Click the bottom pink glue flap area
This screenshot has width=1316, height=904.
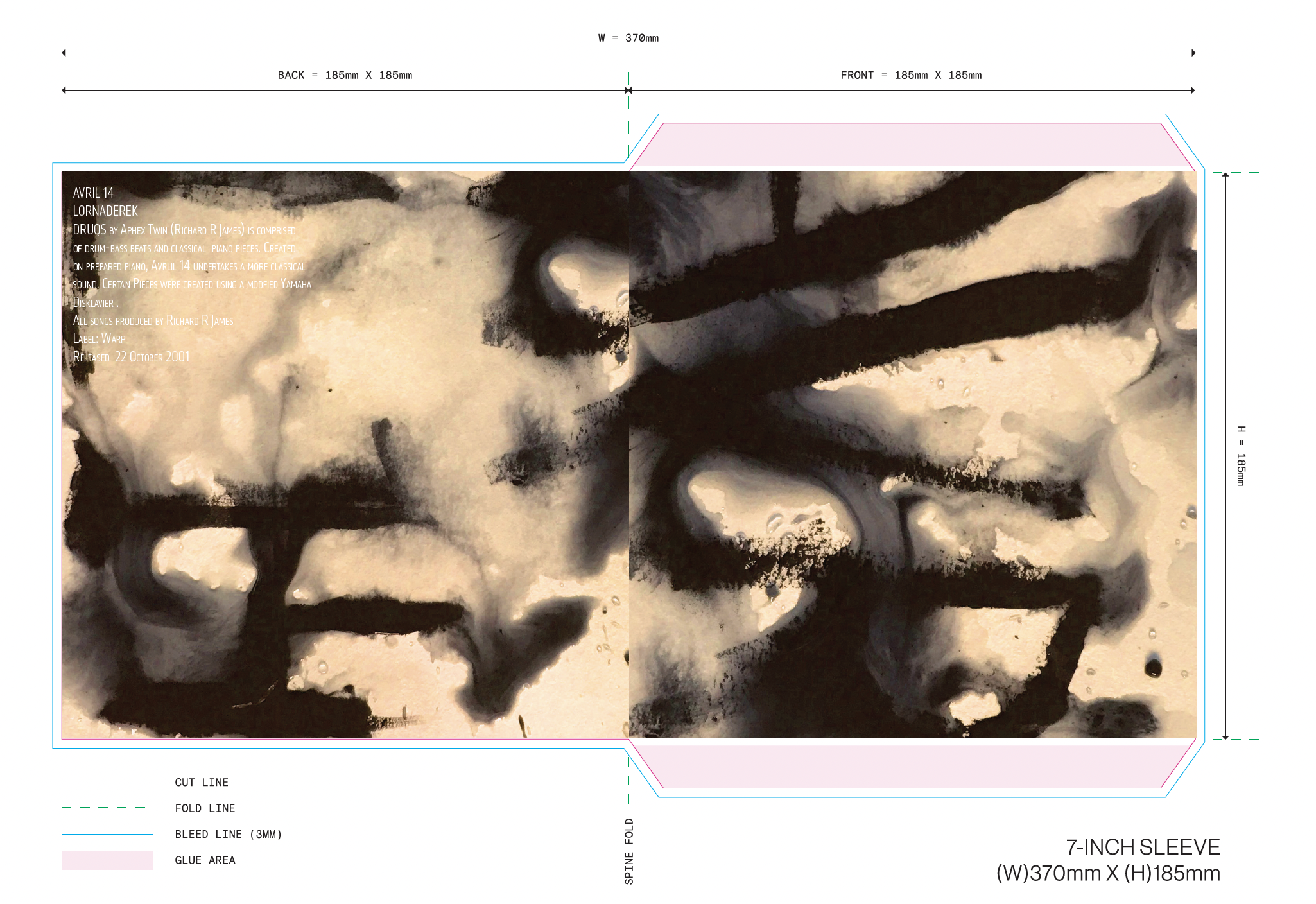point(912,766)
